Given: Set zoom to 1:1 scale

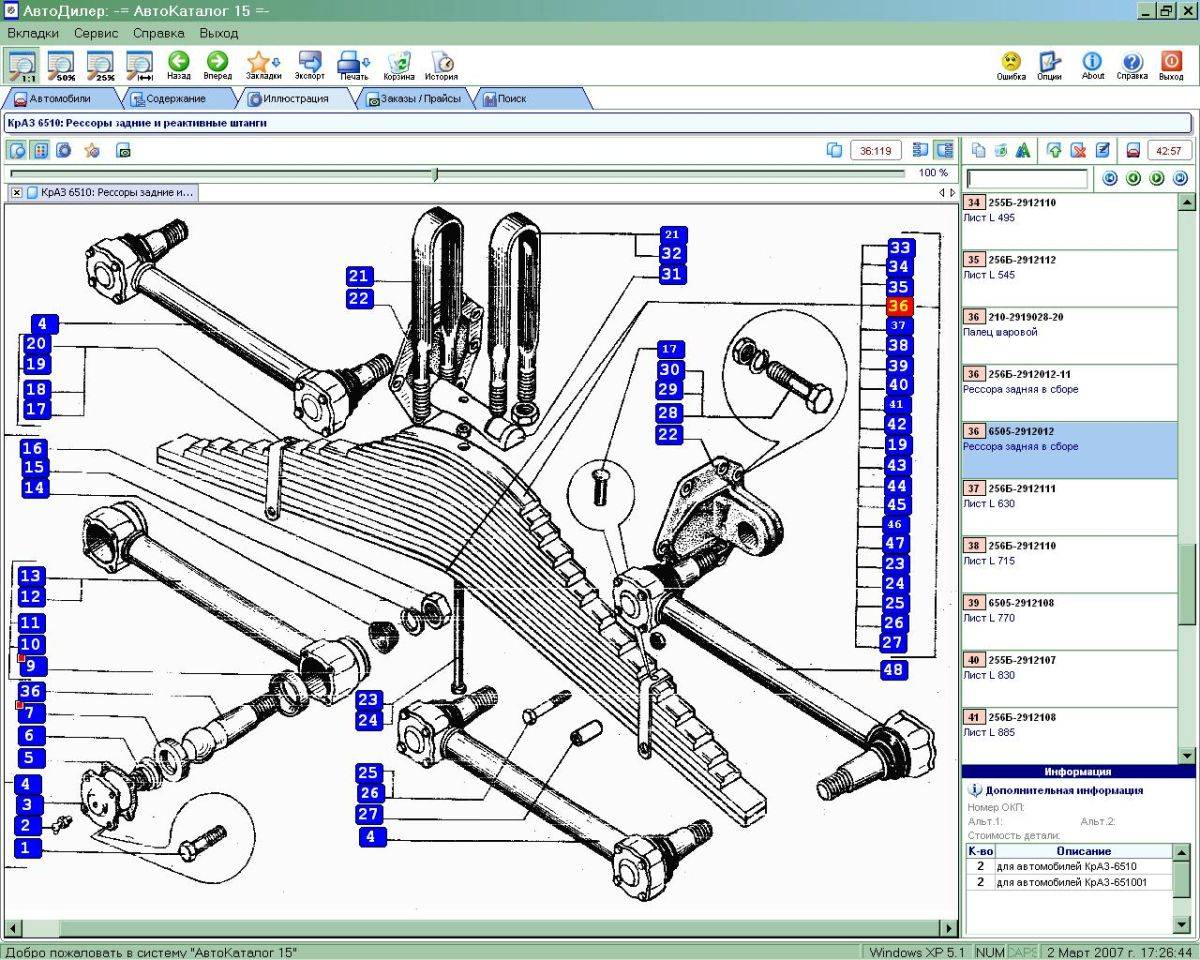Looking at the screenshot, I should 22,65.
